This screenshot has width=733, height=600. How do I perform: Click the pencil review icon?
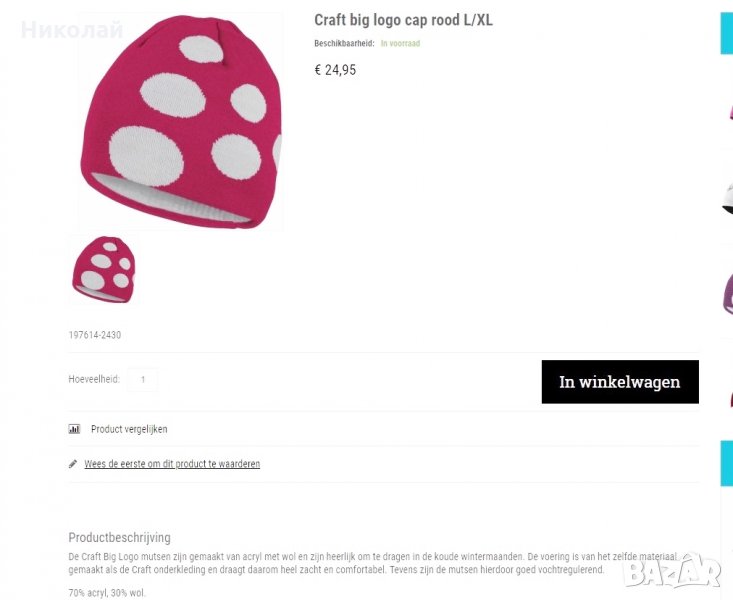(72, 464)
